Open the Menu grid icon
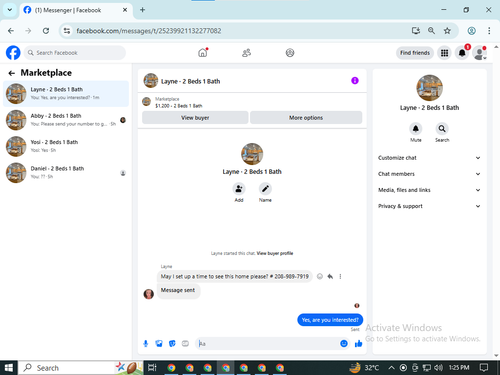The image size is (500, 375). click(444, 53)
